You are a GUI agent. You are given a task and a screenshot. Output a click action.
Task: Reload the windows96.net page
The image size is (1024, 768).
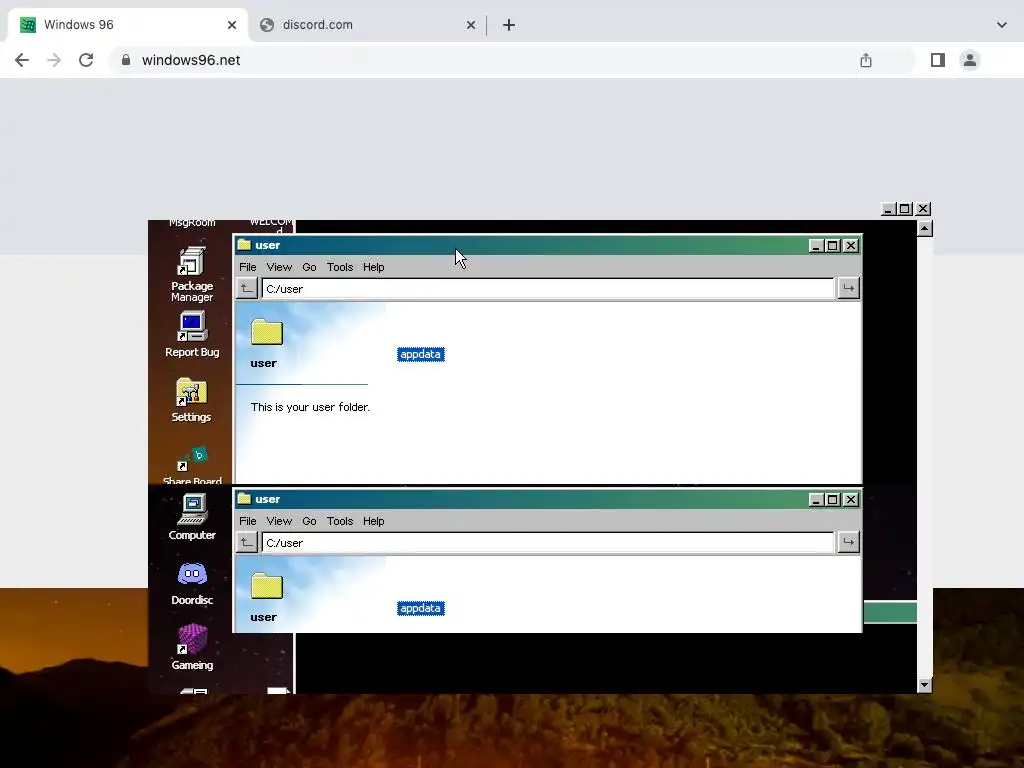(86, 60)
